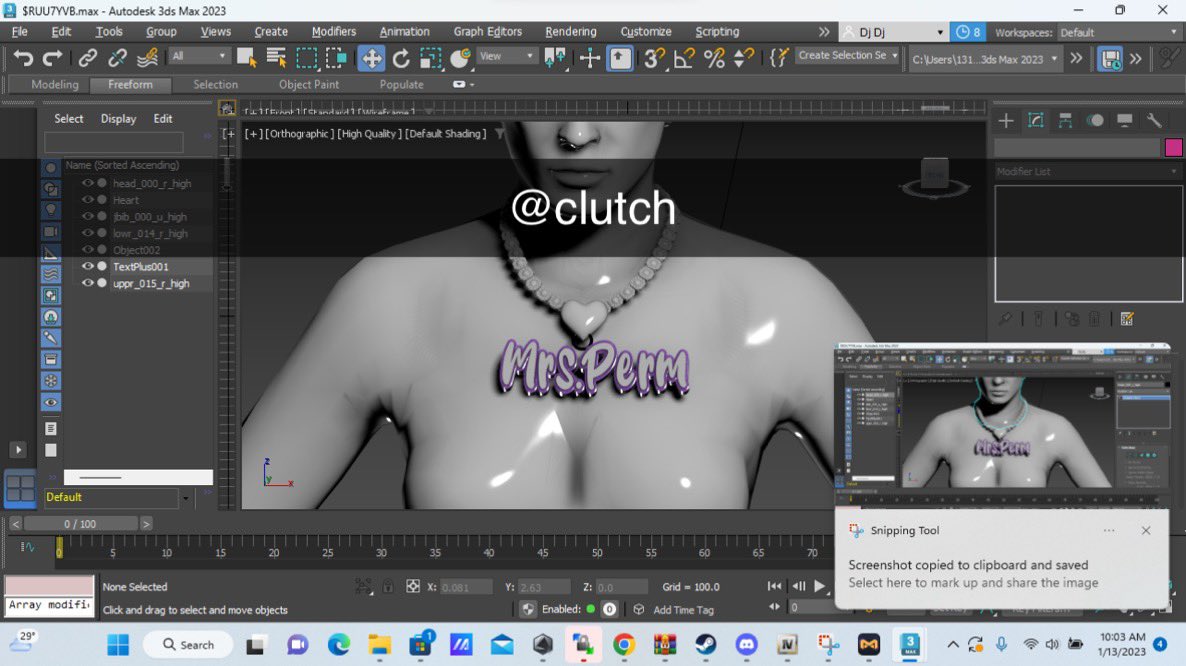1186x666 pixels.
Task: Click Bind to Space Warp icon
Action: click(147, 58)
